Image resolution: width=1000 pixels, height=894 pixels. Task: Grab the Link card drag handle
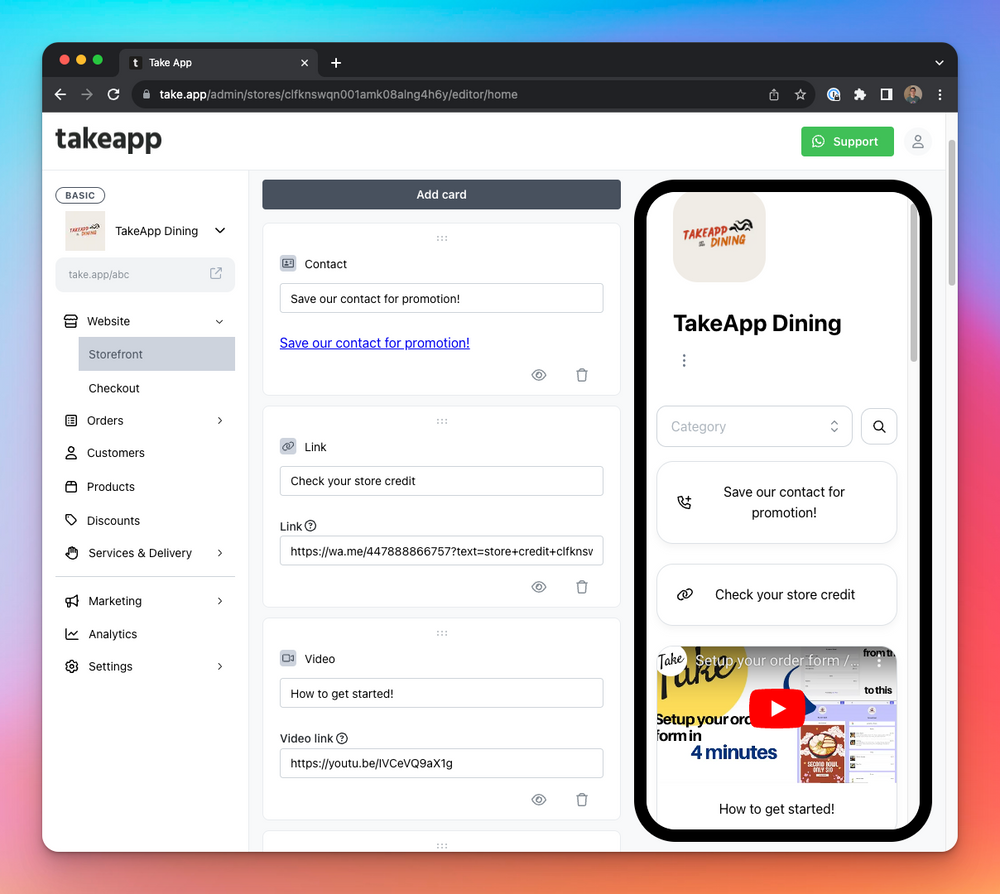point(442,421)
